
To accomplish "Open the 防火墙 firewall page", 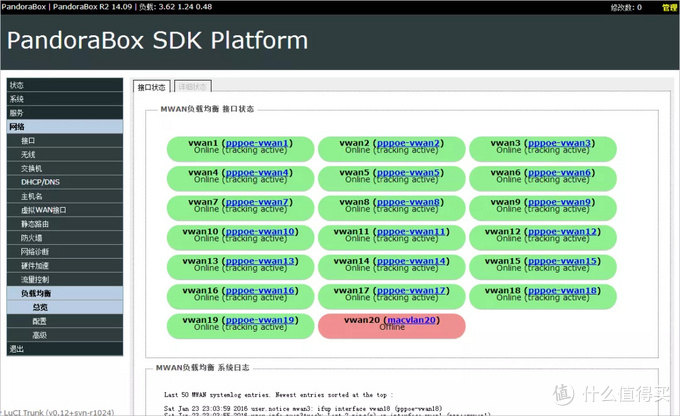I will point(32,238).
